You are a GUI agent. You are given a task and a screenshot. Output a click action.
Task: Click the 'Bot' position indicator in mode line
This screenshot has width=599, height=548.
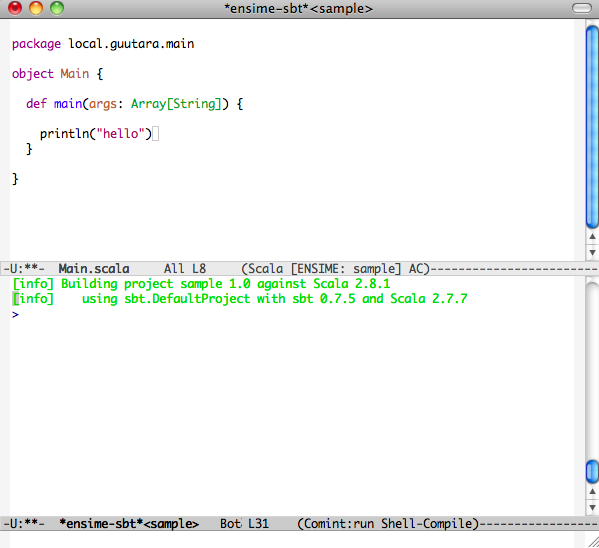(230, 524)
